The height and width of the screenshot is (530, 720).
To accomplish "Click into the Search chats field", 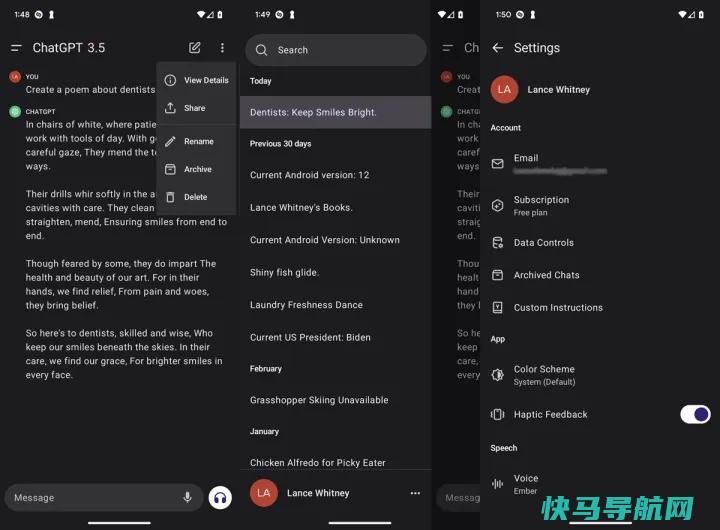I will pos(336,50).
